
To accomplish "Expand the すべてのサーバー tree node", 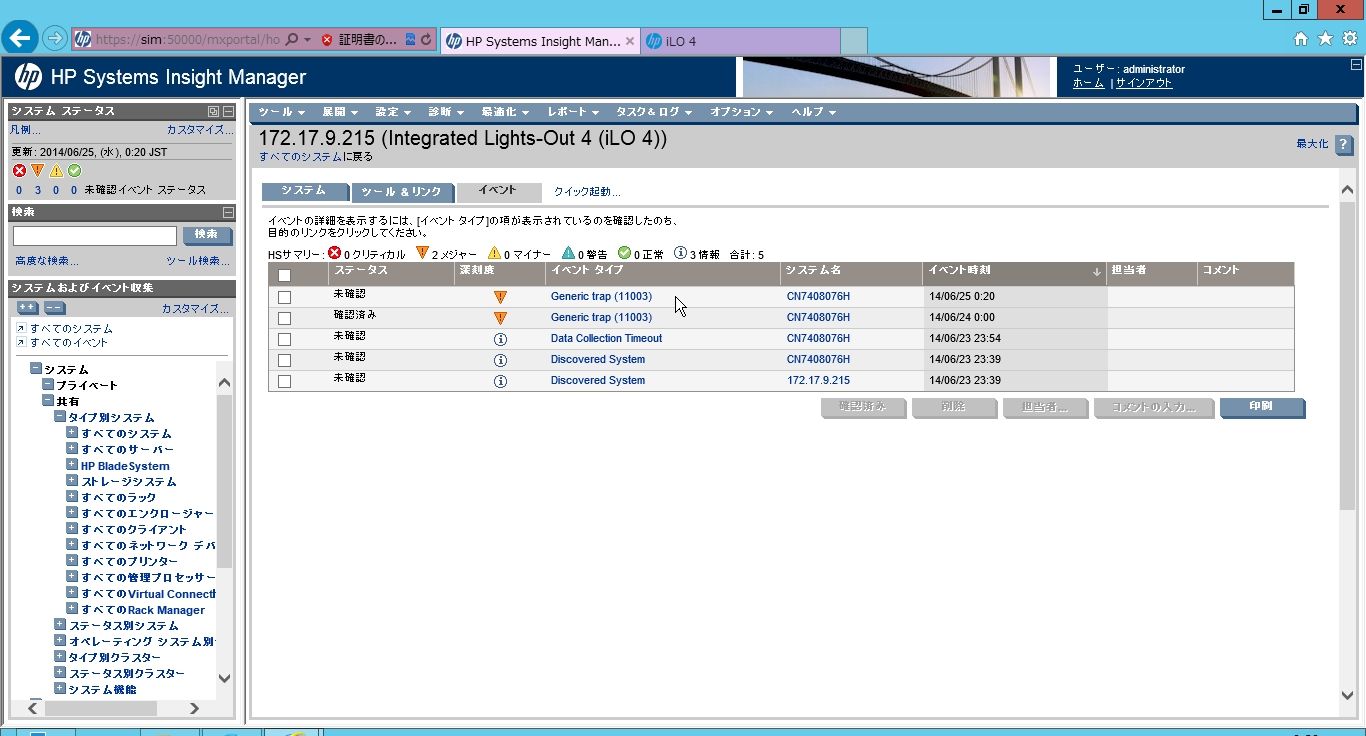I will pos(72,449).
